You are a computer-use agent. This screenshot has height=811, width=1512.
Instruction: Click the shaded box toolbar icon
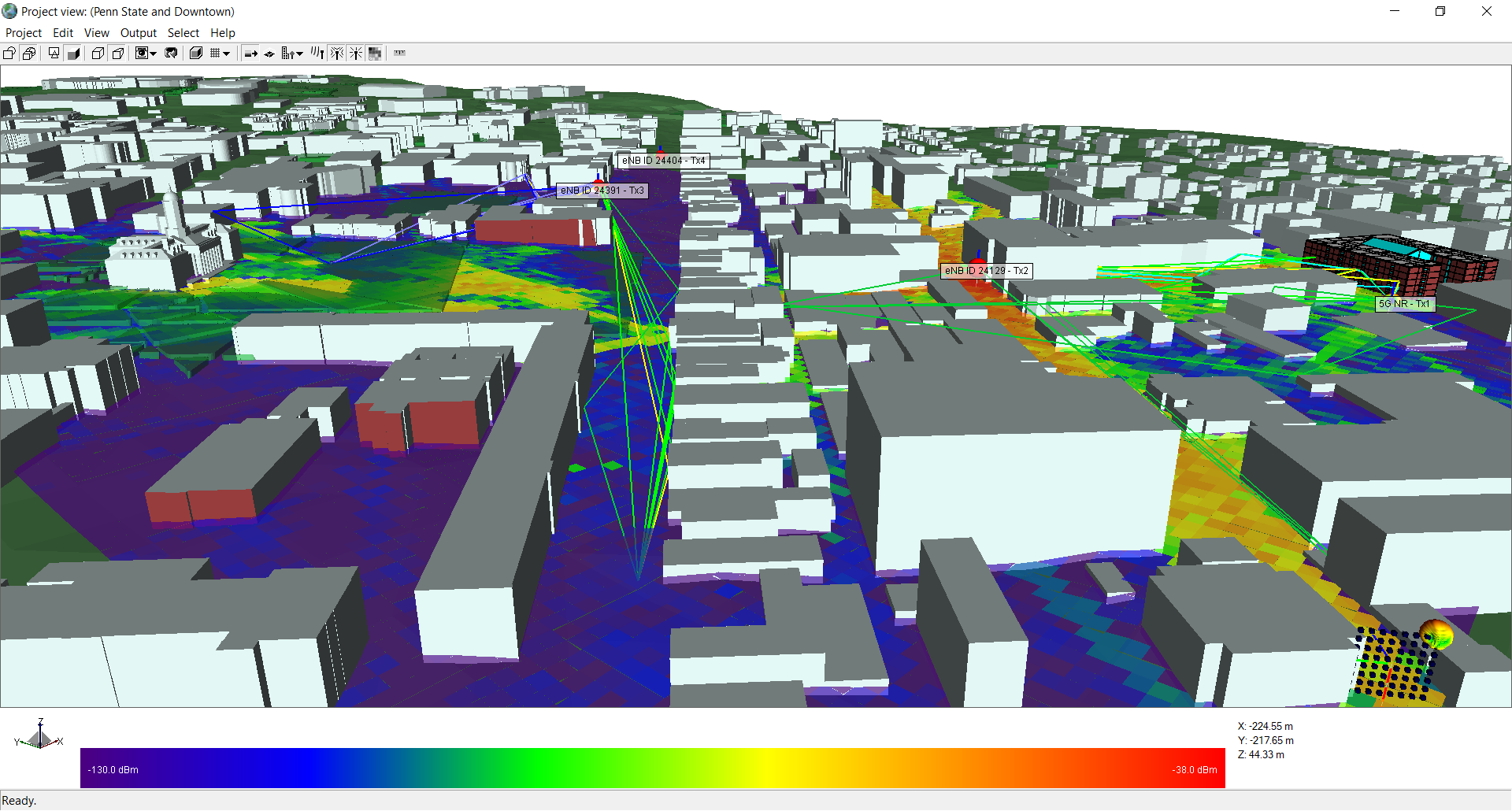click(196, 54)
